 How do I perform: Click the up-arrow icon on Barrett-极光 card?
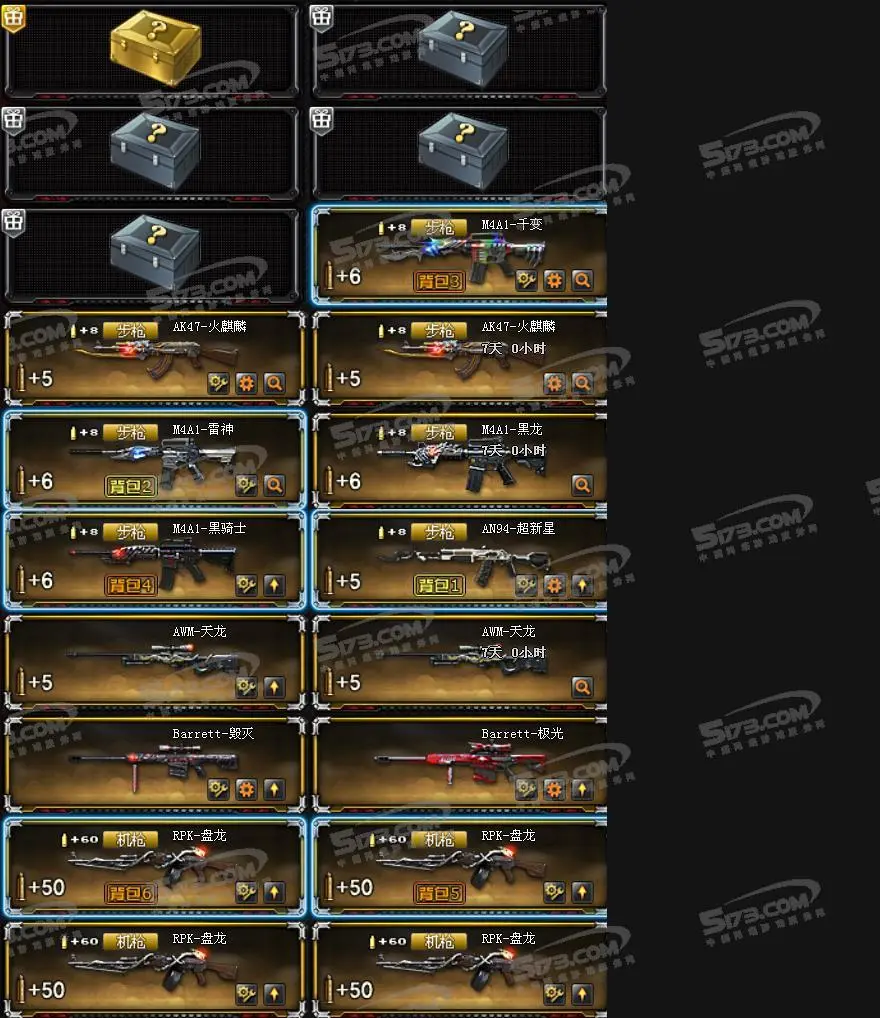click(x=583, y=789)
